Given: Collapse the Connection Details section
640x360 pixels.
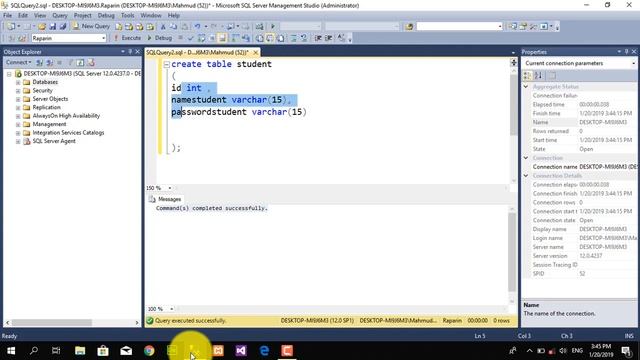Looking at the screenshot, I should 526,176.
